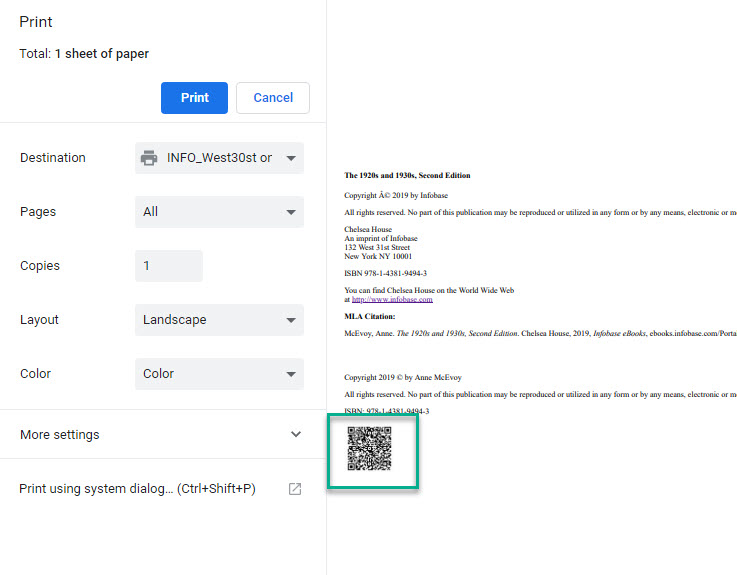737x575 pixels.
Task: Click the printer icon in Destination field
Action: (x=149, y=158)
